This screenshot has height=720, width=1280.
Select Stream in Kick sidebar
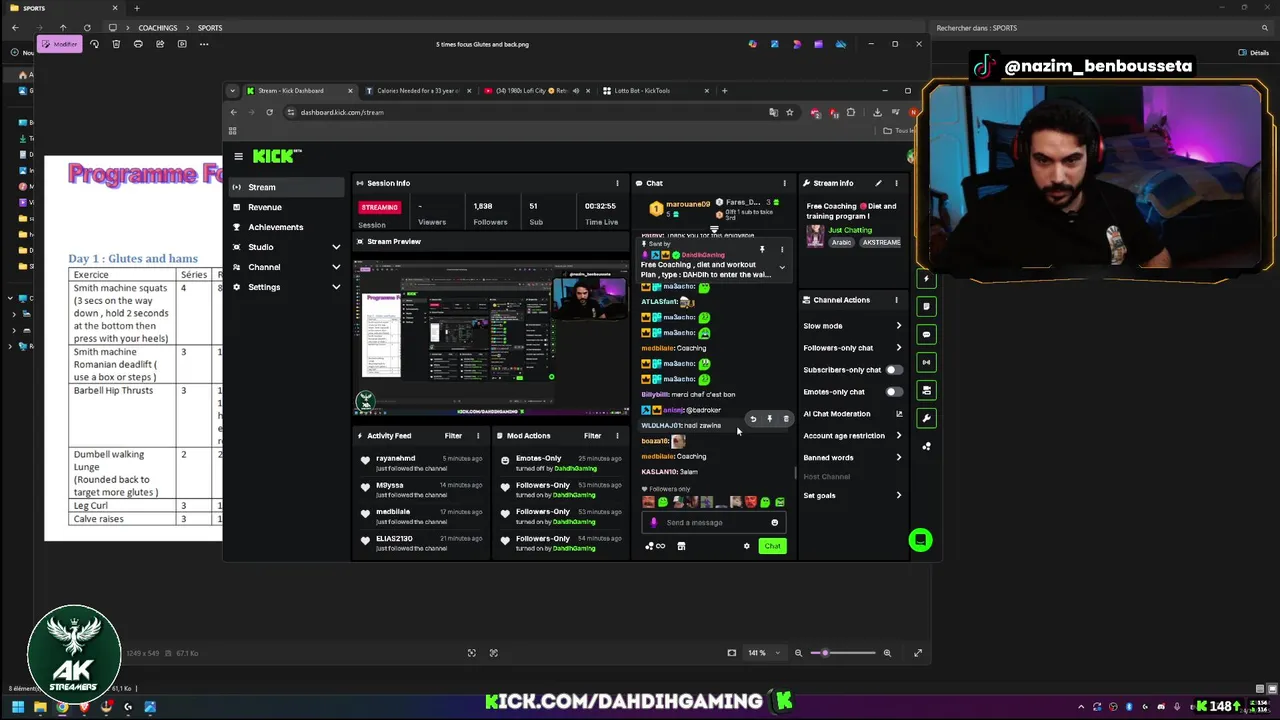[x=286, y=187]
